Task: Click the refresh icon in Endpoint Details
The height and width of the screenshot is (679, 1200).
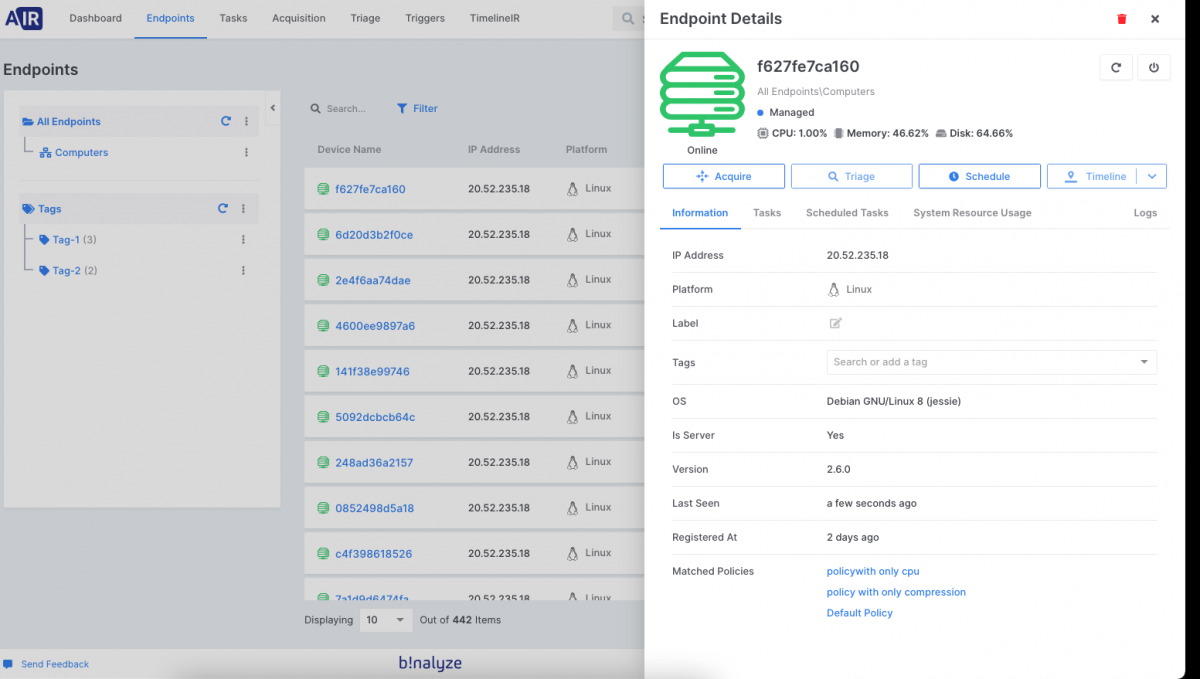Action: 1116,68
